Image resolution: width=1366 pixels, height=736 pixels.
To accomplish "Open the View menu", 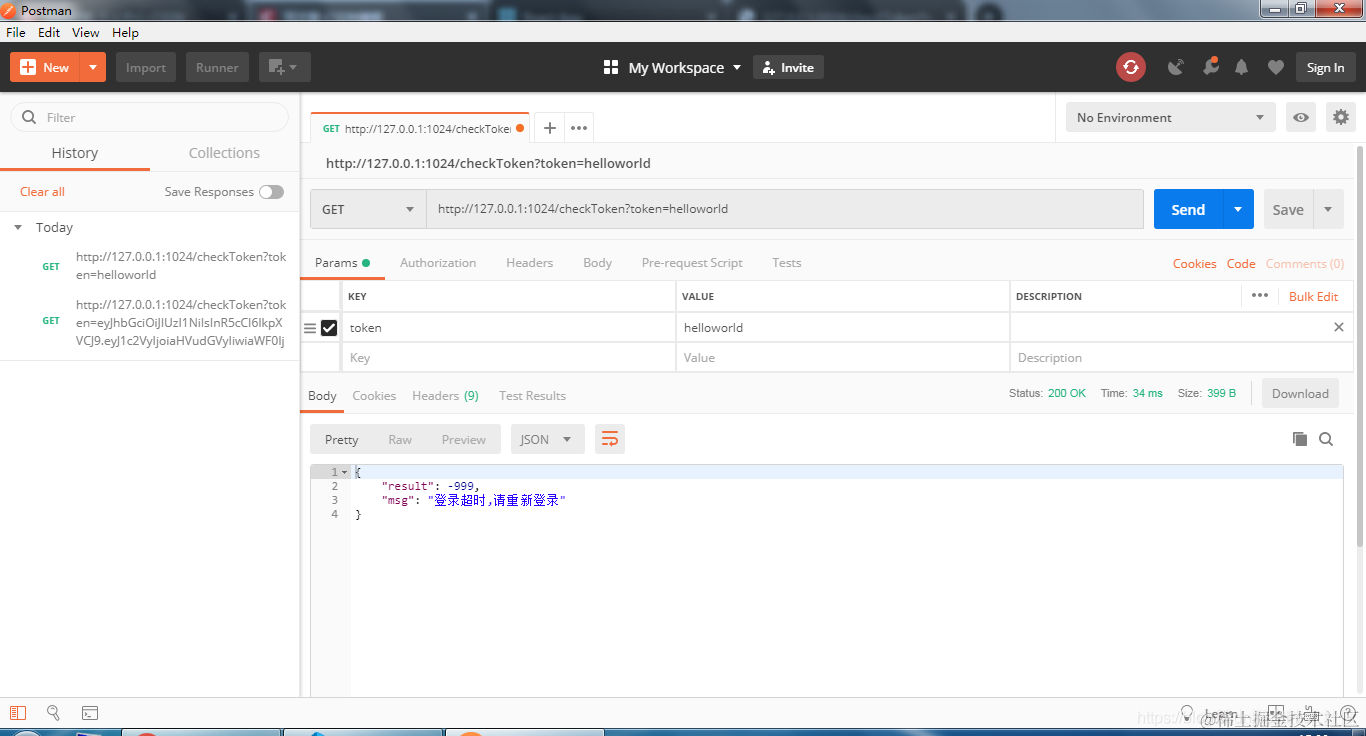I will pyautogui.click(x=86, y=32).
